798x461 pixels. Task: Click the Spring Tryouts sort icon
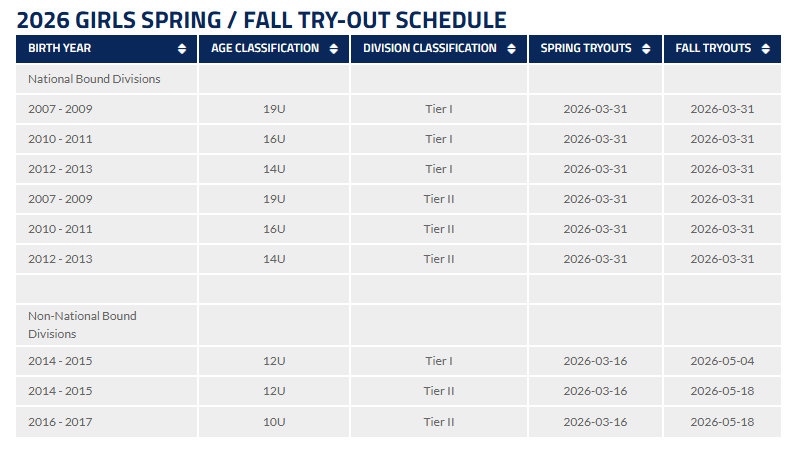coord(647,49)
